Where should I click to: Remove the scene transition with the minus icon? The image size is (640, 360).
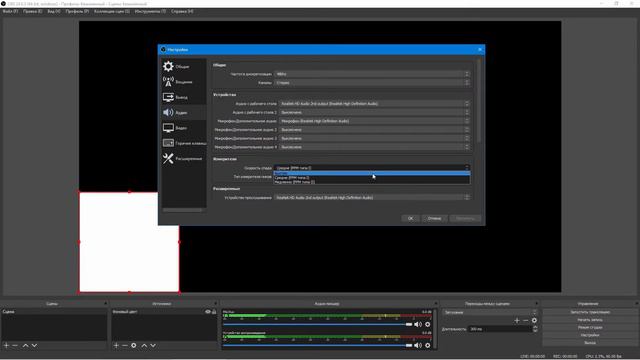[x=525, y=320]
